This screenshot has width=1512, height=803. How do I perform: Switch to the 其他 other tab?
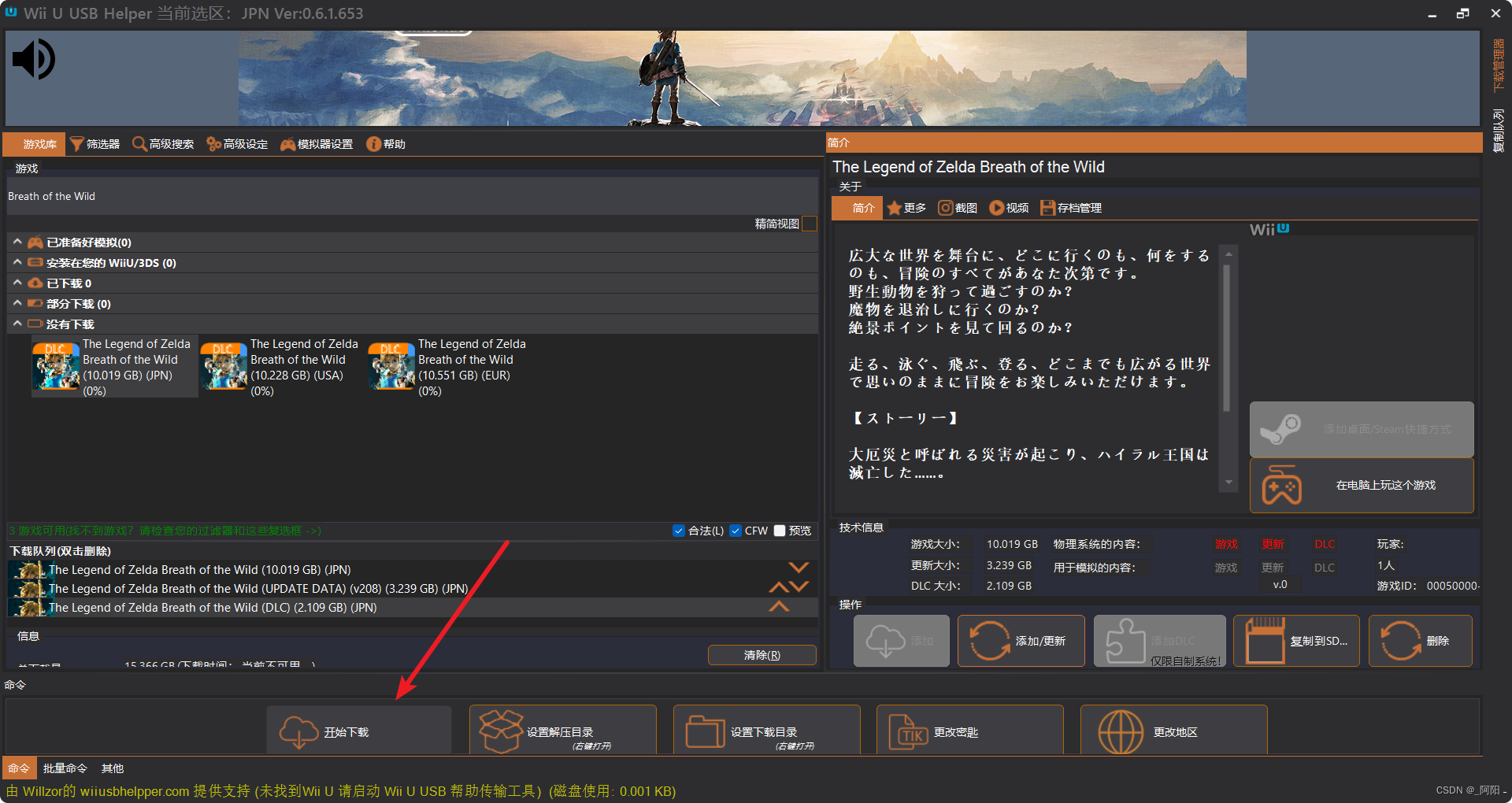click(x=113, y=768)
